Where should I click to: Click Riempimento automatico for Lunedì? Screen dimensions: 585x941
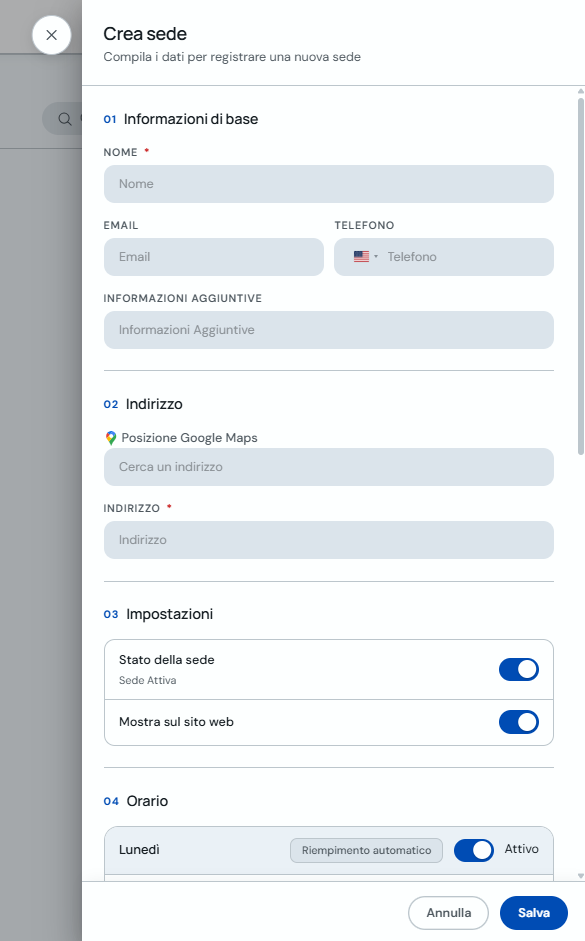(367, 850)
